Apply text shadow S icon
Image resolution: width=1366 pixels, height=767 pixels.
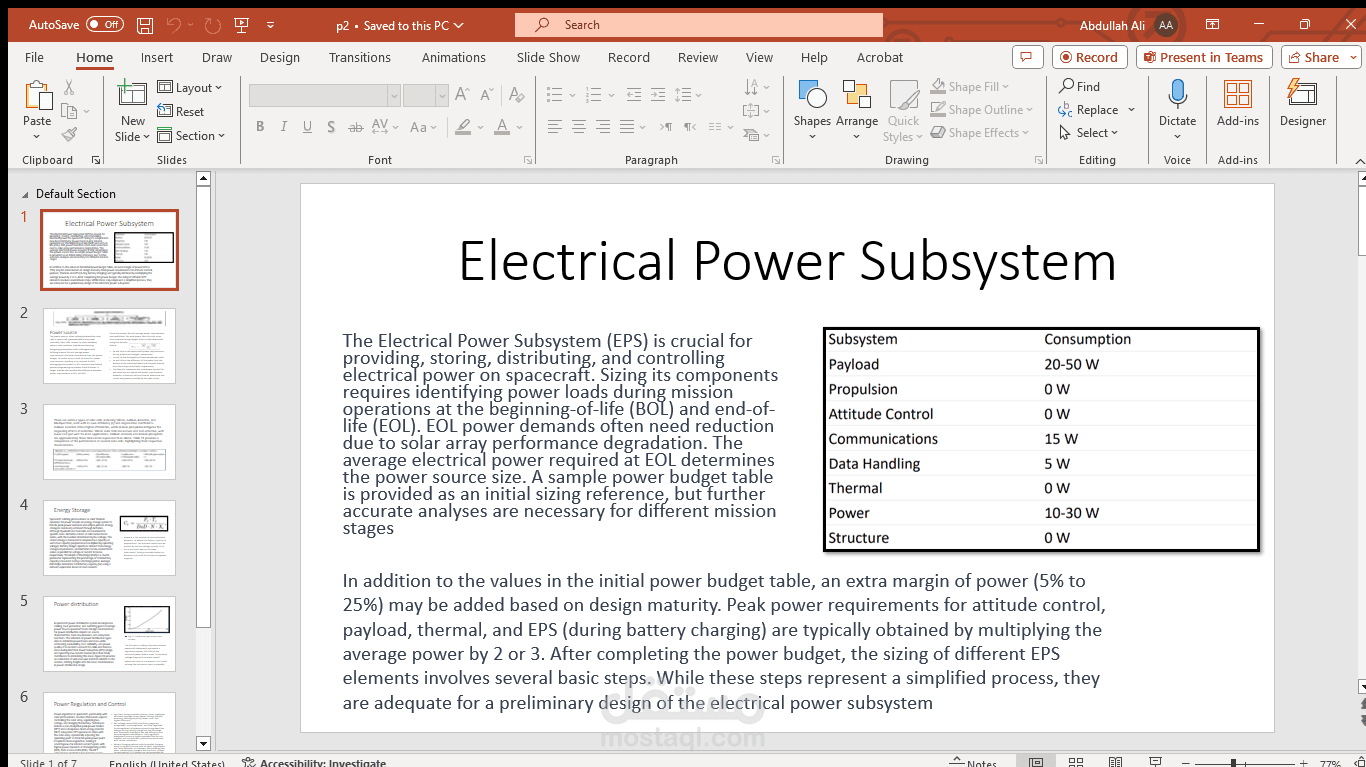tap(331, 127)
